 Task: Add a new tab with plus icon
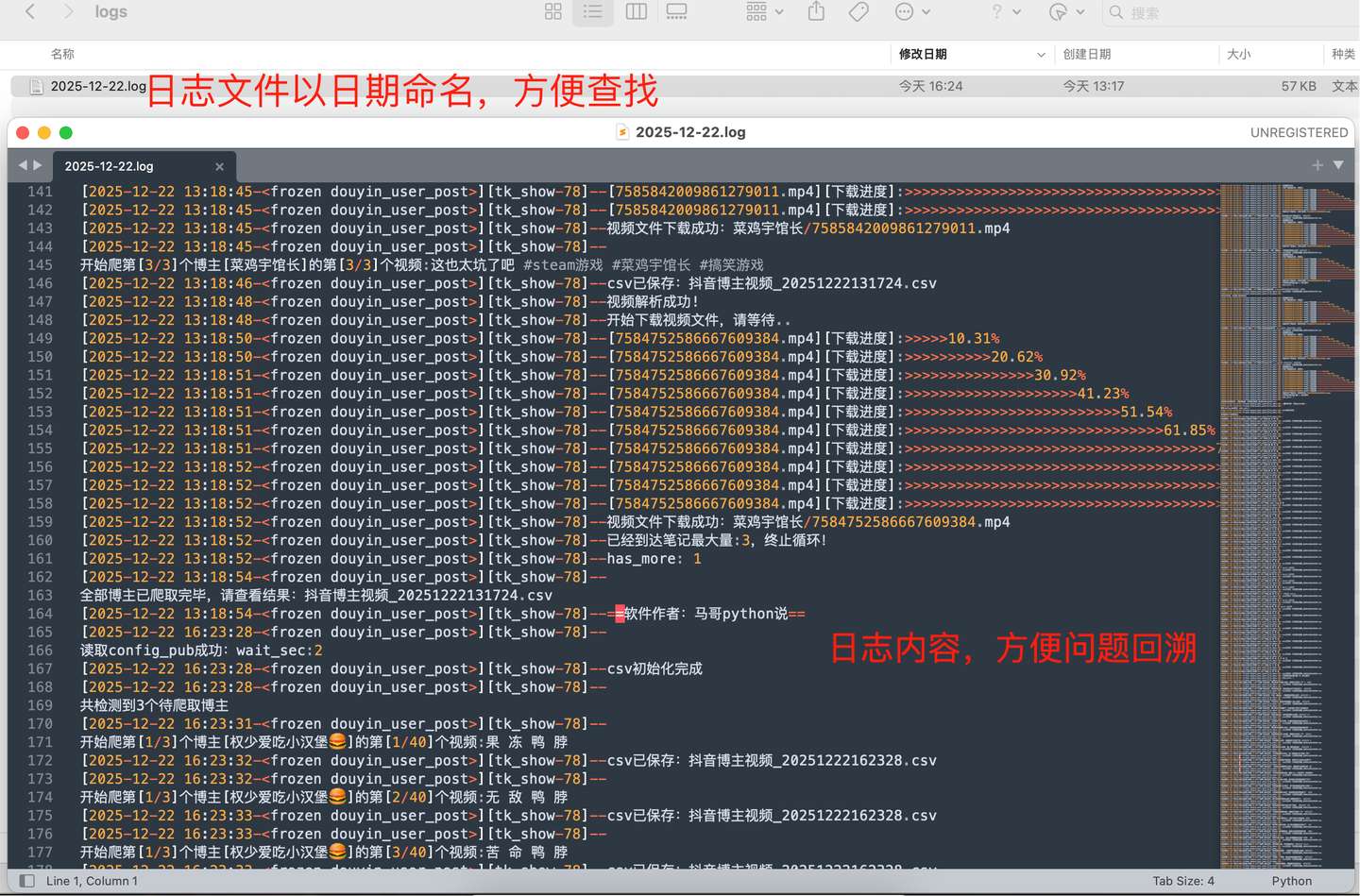(1317, 165)
